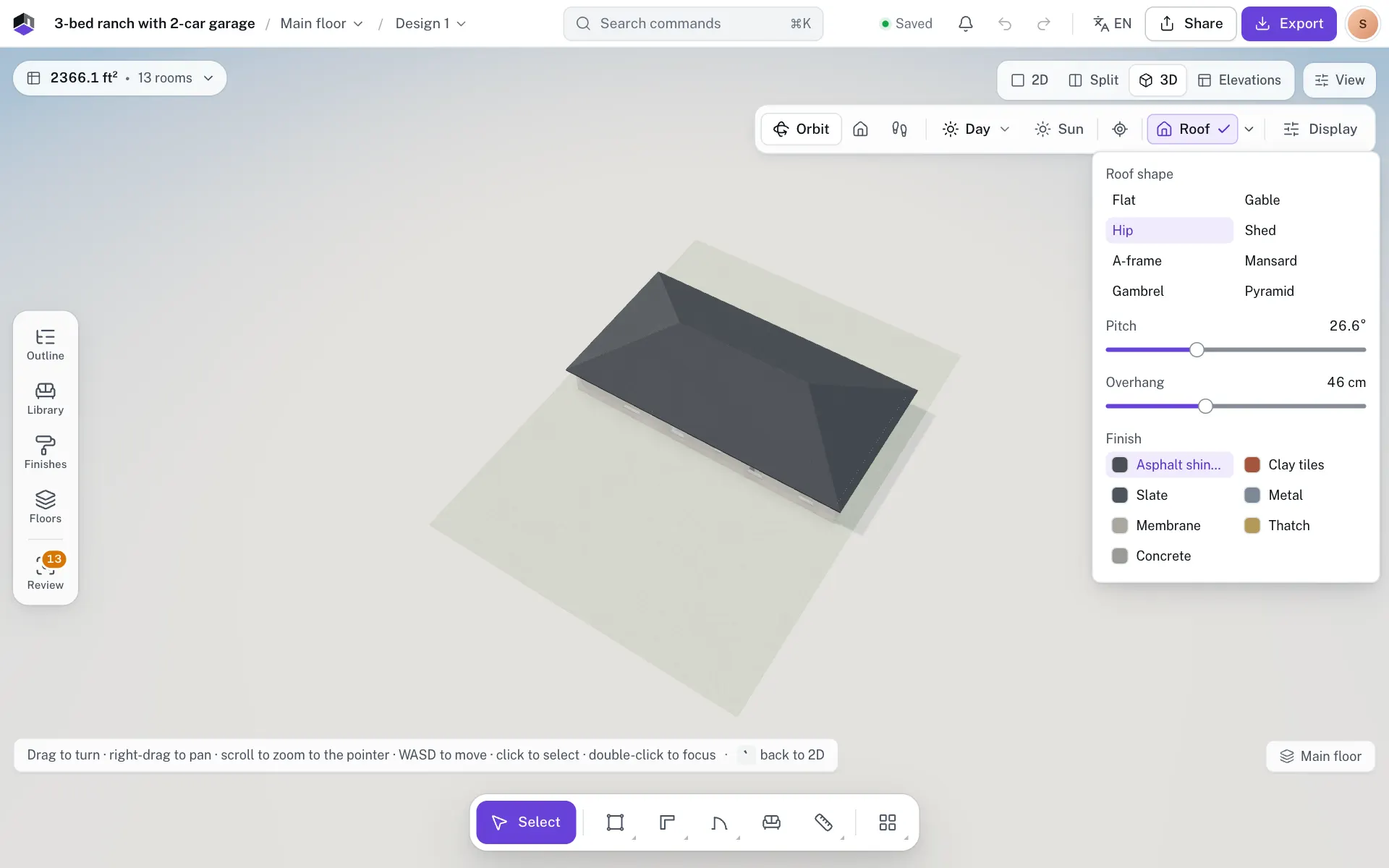This screenshot has height=868, width=1389.
Task: Choose the Gable roof shape
Action: pyautogui.click(x=1262, y=200)
